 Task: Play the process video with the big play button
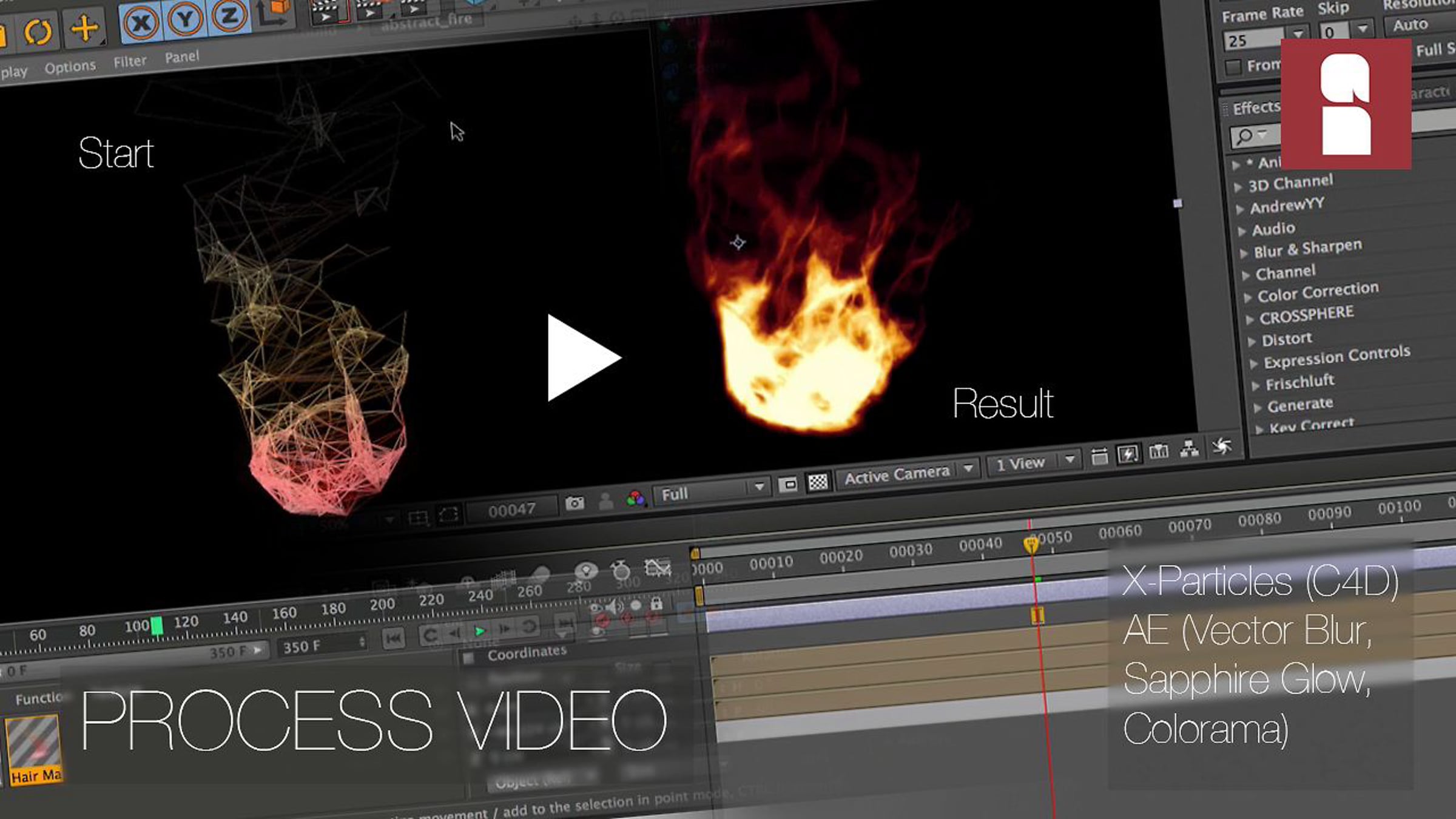583,358
